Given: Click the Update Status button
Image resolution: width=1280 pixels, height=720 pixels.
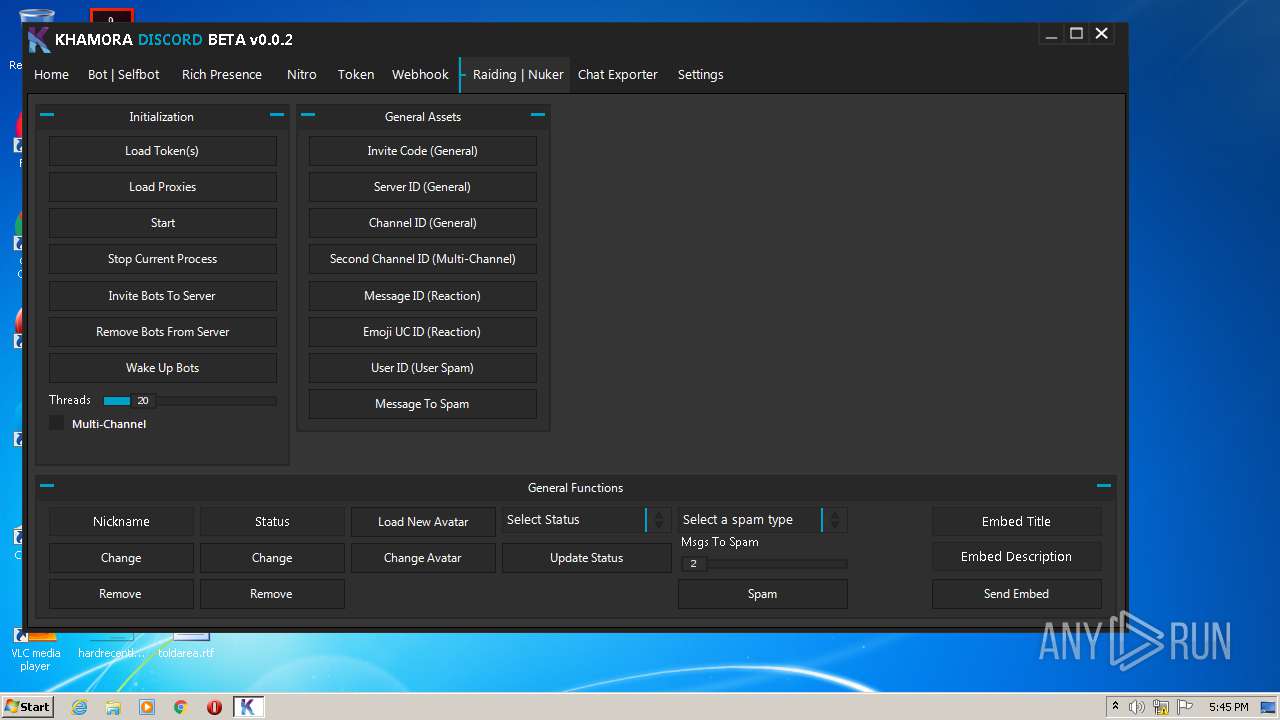Looking at the screenshot, I should (x=586, y=558).
